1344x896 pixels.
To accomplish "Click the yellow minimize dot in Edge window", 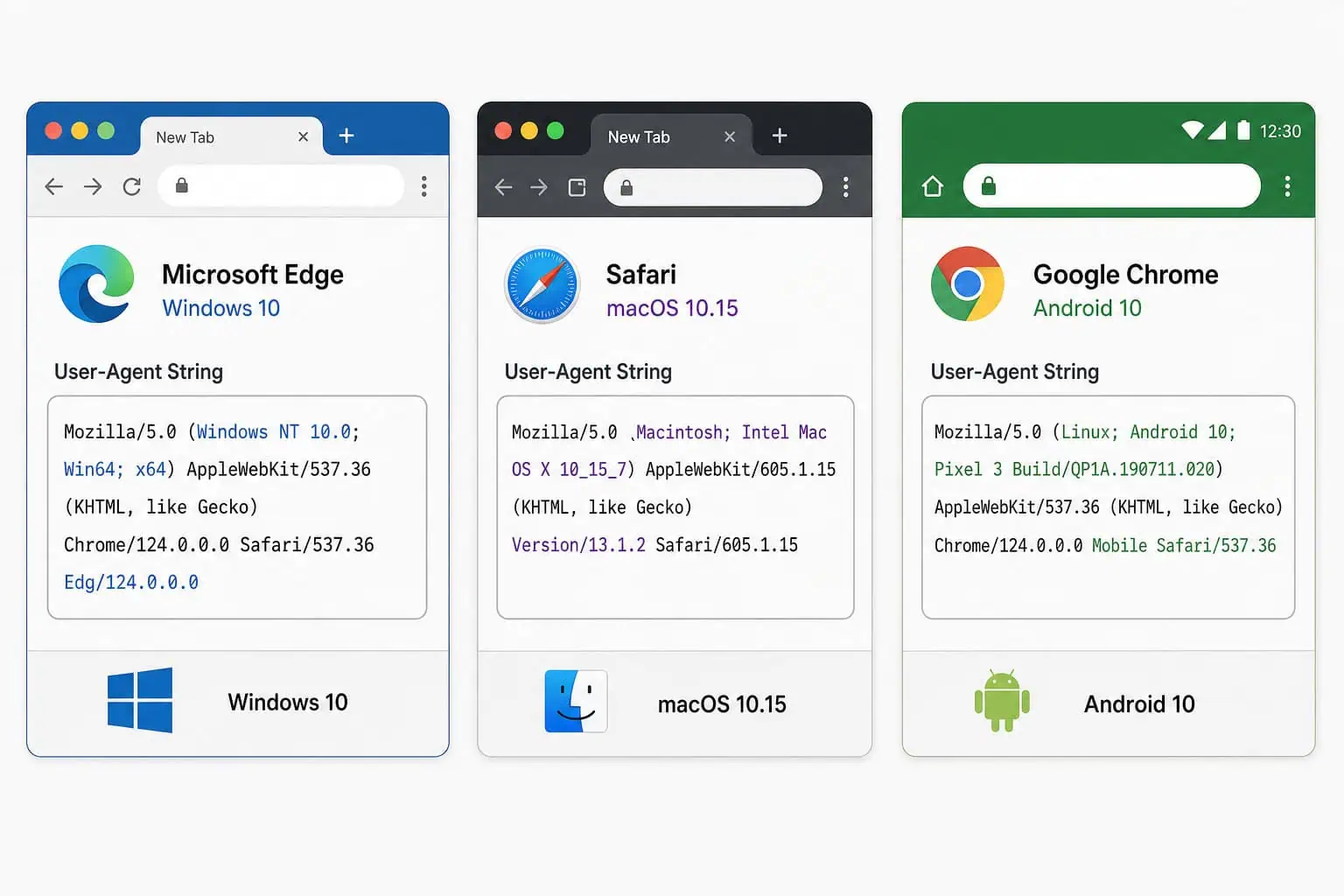I will point(80,130).
